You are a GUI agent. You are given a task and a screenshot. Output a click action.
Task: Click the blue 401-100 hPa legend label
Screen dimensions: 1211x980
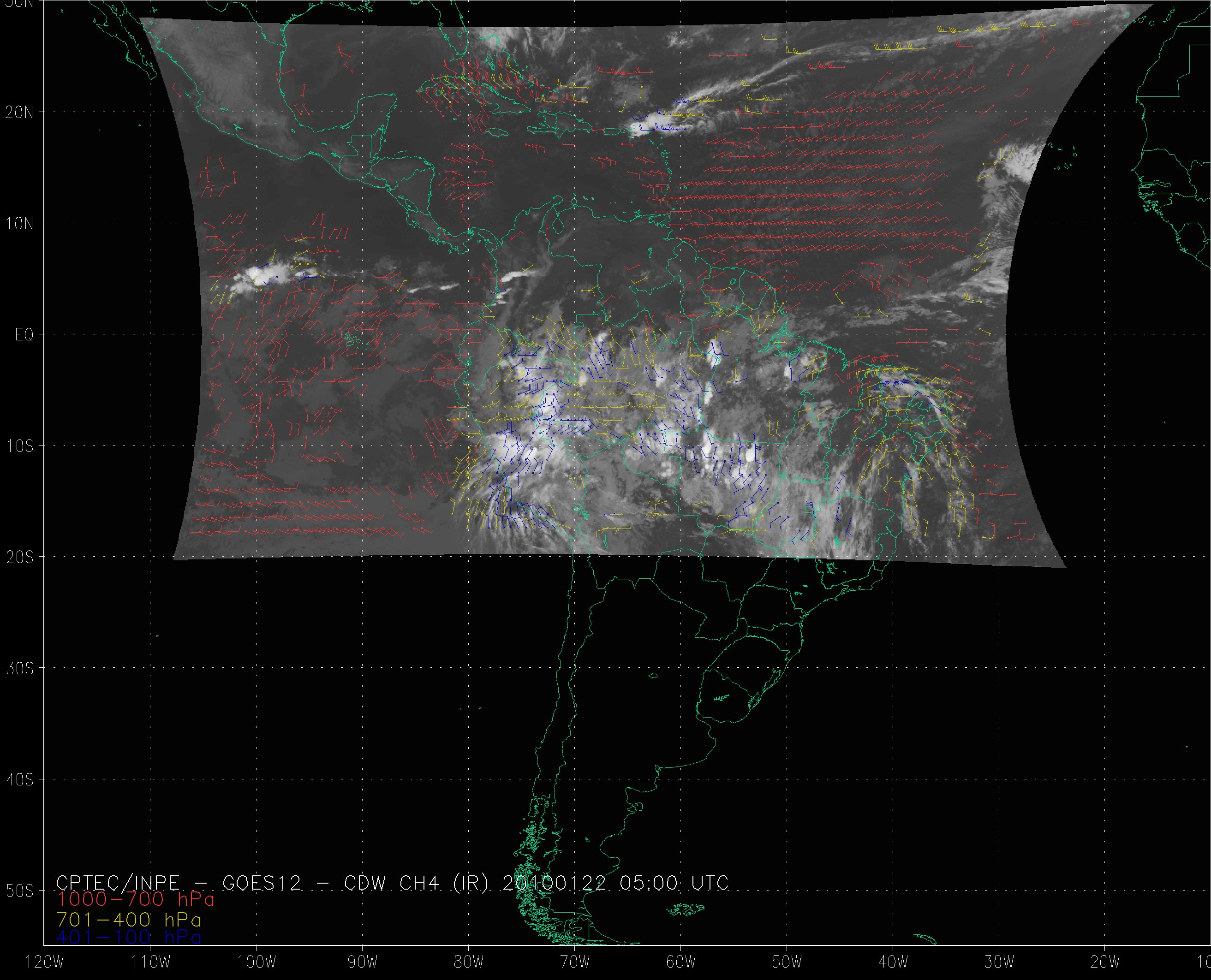click(129, 937)
